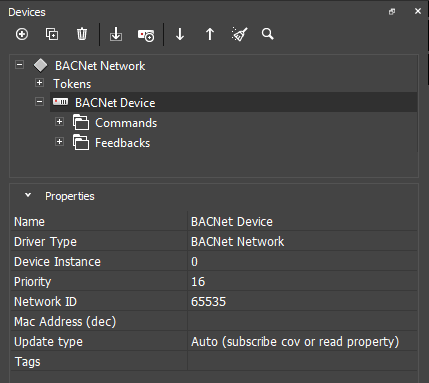
Task: Collapse the BACNet Device node
Action: tap(39, 101)
